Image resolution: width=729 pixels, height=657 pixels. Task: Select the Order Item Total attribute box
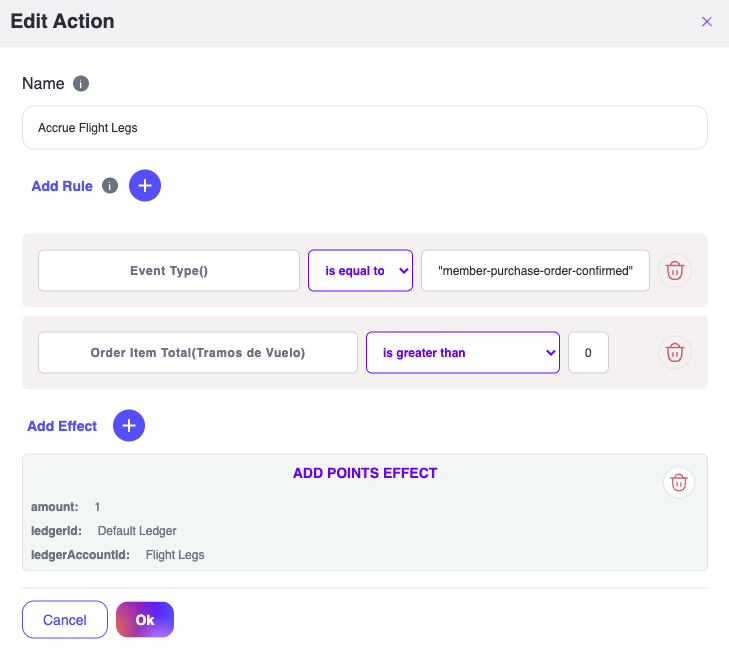pos(198,353)
